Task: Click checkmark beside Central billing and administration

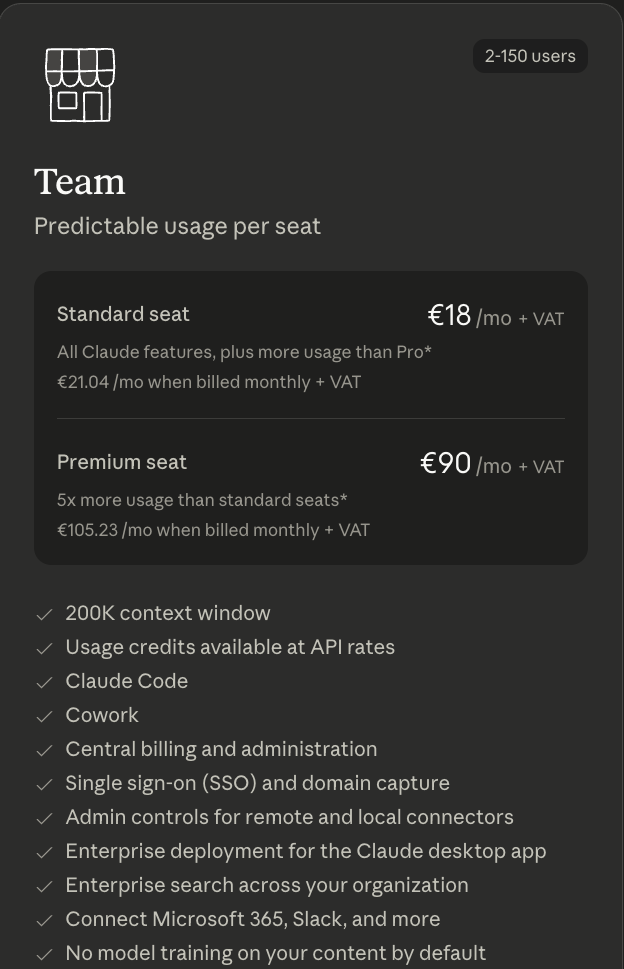Action: click(44, 750)
